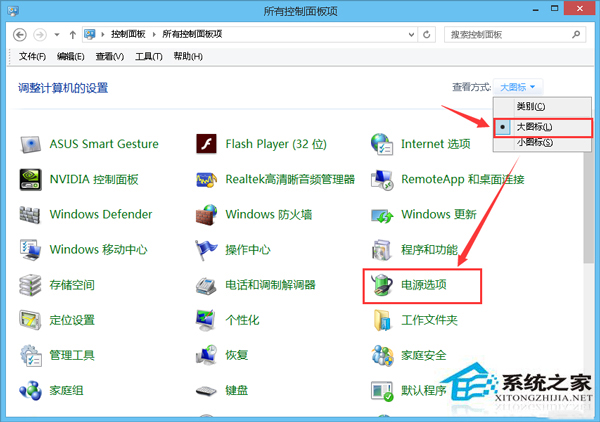This screenshot has width=600, height=422.
Task: Open the ASUS Smart Gesture icon
Action: (x=30, y=144)
